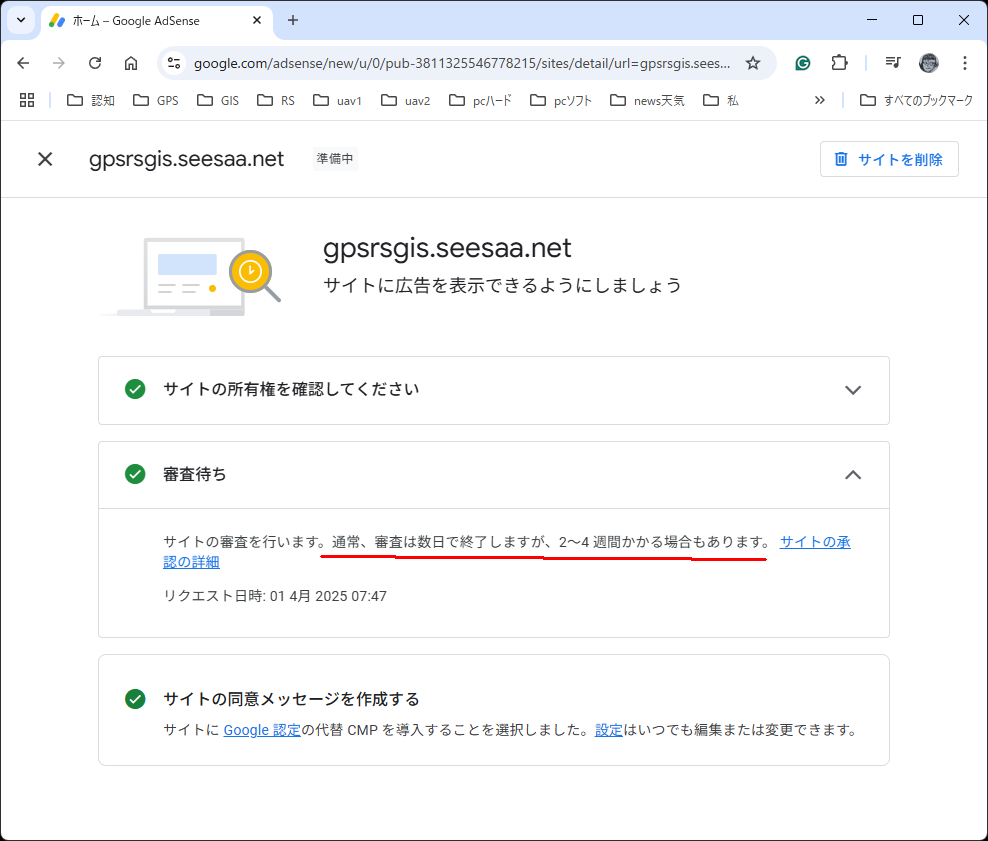The image size is (988, 841).
Task: Open the uav1 bookmark folder
Action: point(338,100)
